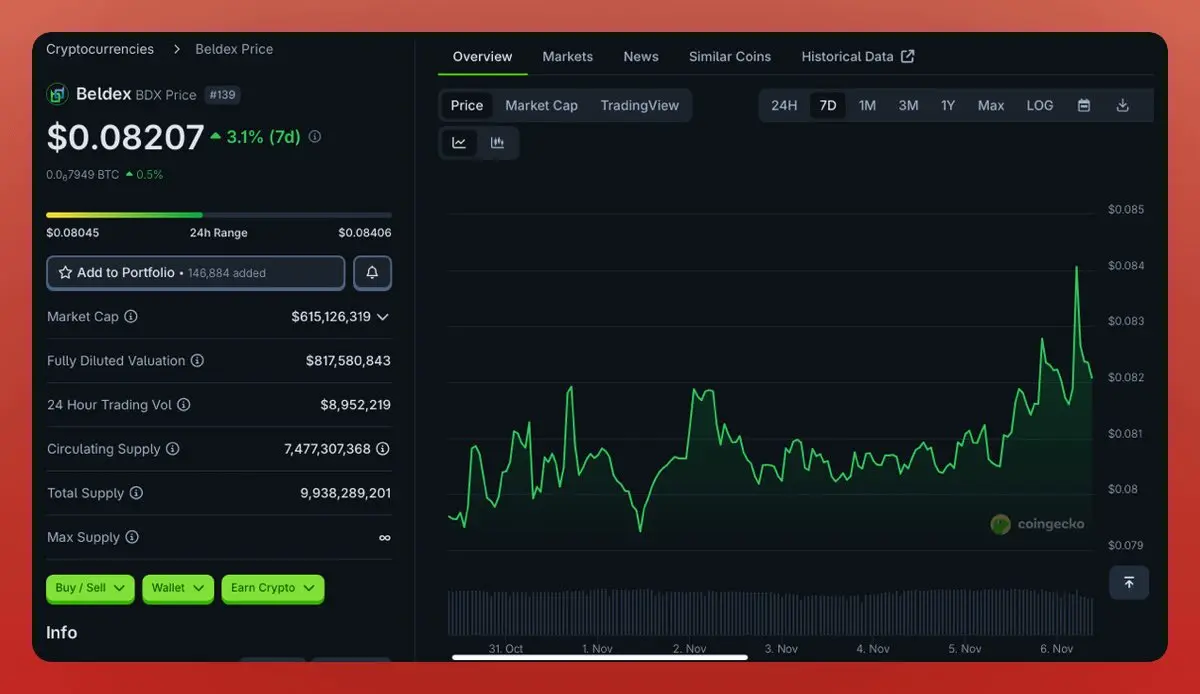
Task: Switch to candlestick chart view icon
Action: click(497, 143)
